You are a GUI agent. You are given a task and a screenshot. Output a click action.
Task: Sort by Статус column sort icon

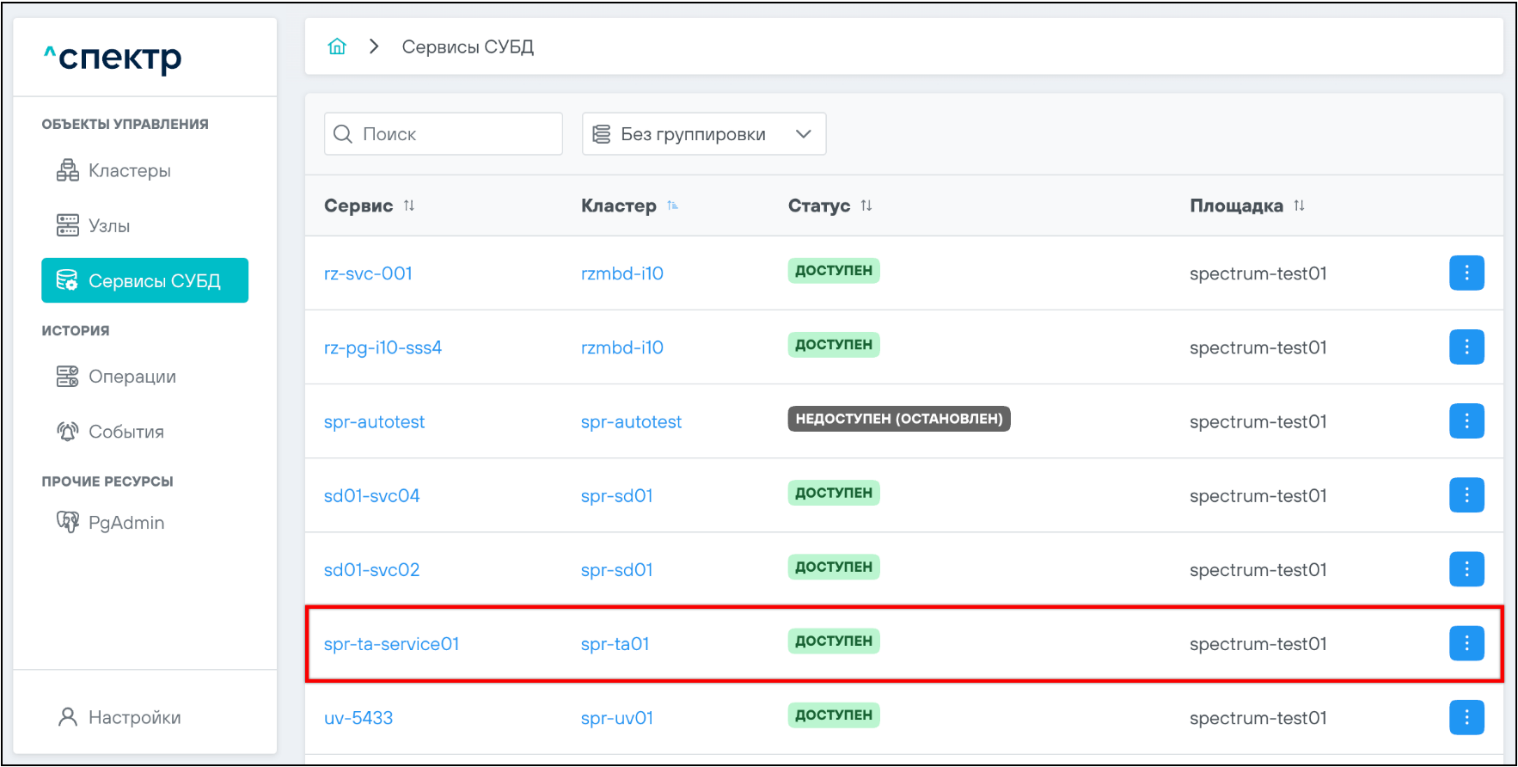click(866, 206)
